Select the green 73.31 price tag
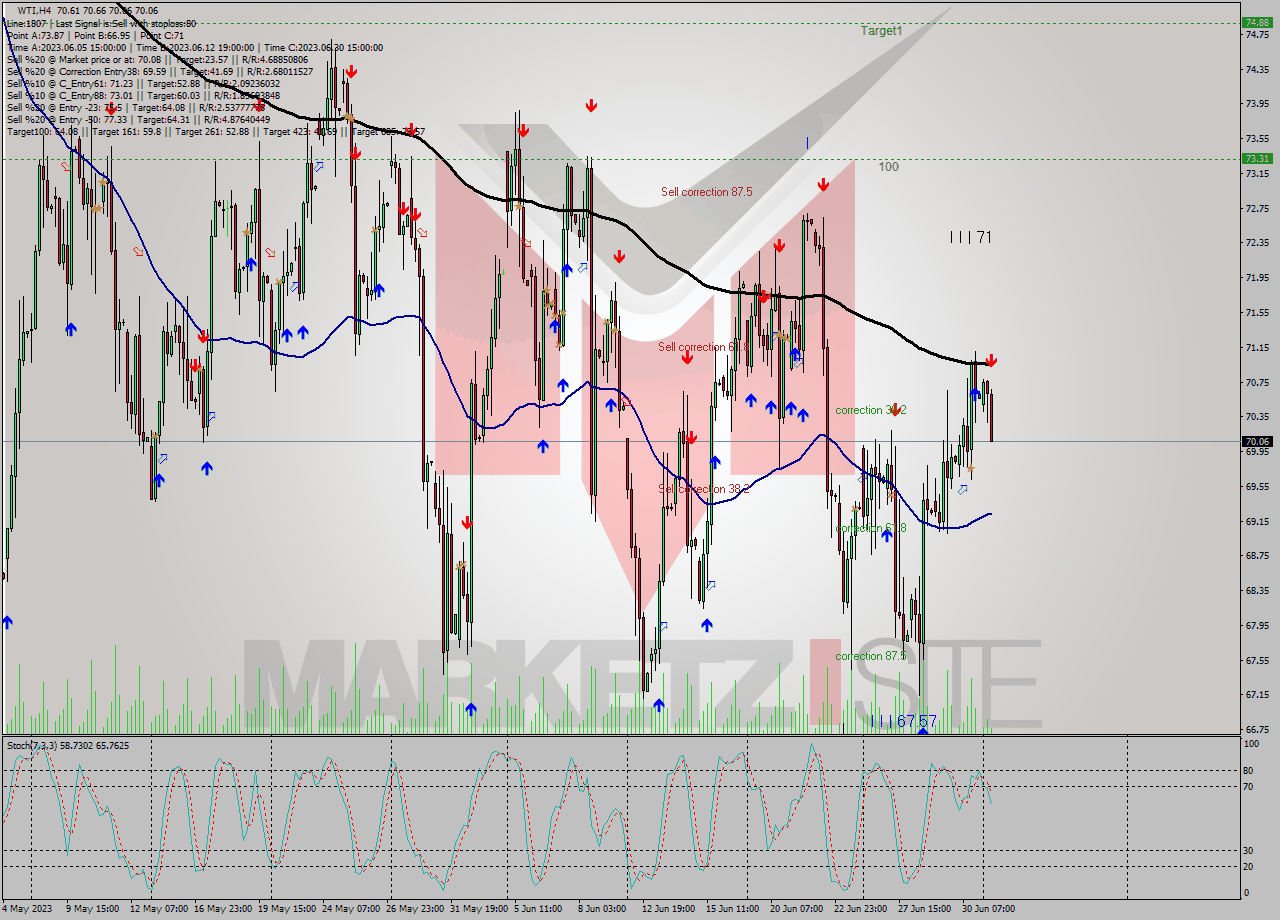The image size is (1280, 920). click(x=1256, y=158)
